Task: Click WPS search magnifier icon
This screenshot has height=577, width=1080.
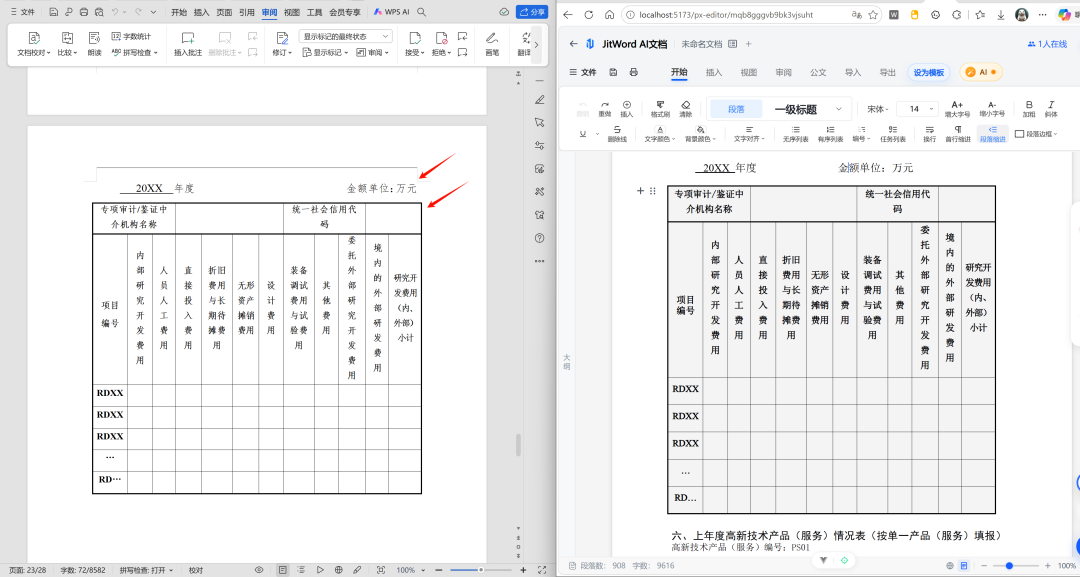Action: point(422,12)
